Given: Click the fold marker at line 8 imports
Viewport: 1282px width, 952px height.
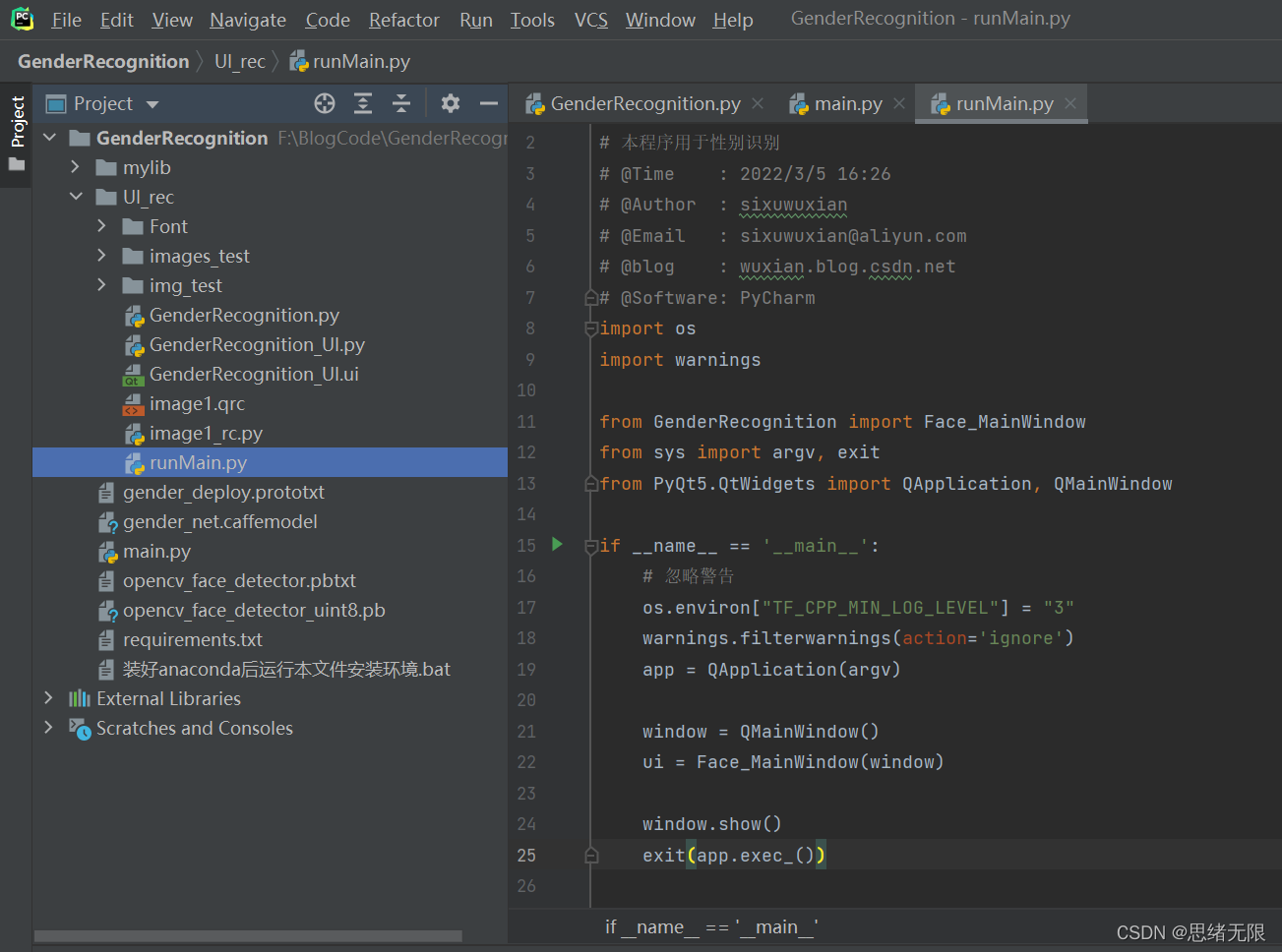Looking at the screenshot, I should 590,328.
